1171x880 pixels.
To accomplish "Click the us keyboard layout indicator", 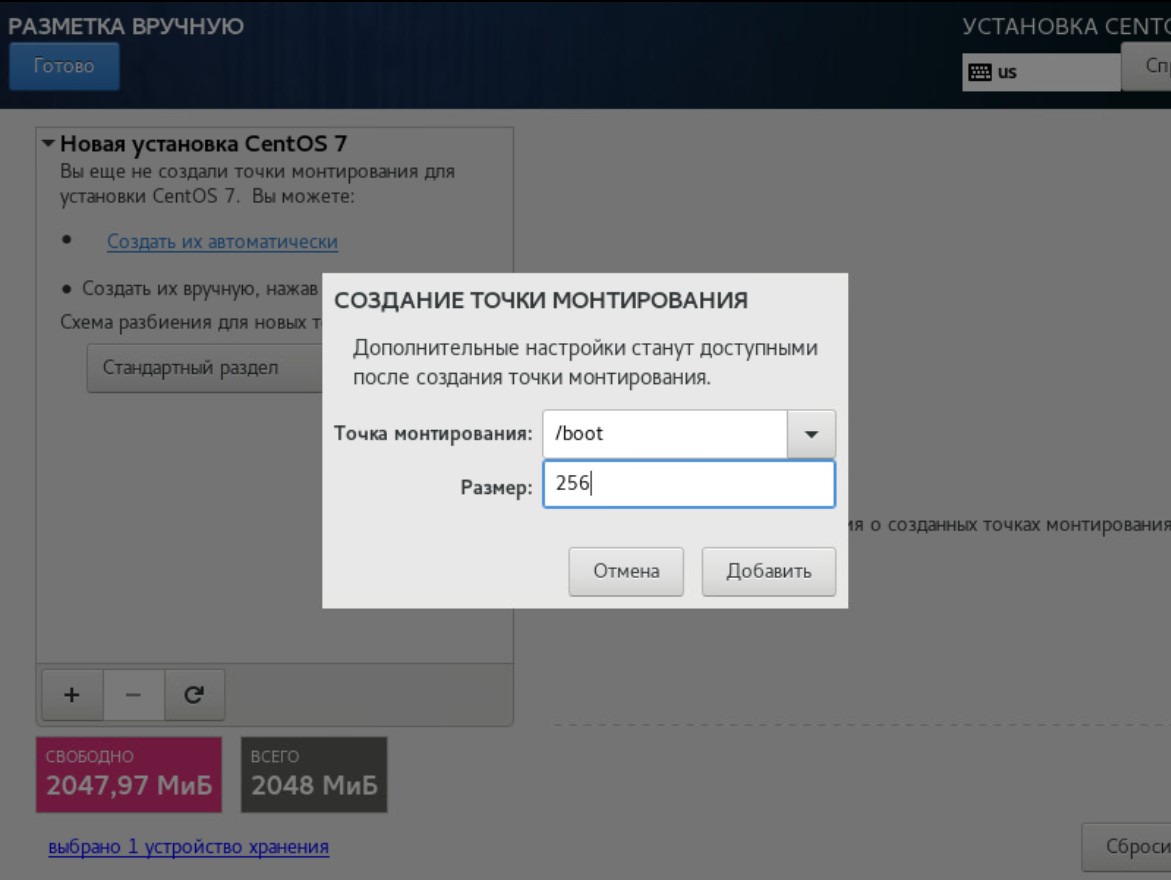I will [1041, 72].
